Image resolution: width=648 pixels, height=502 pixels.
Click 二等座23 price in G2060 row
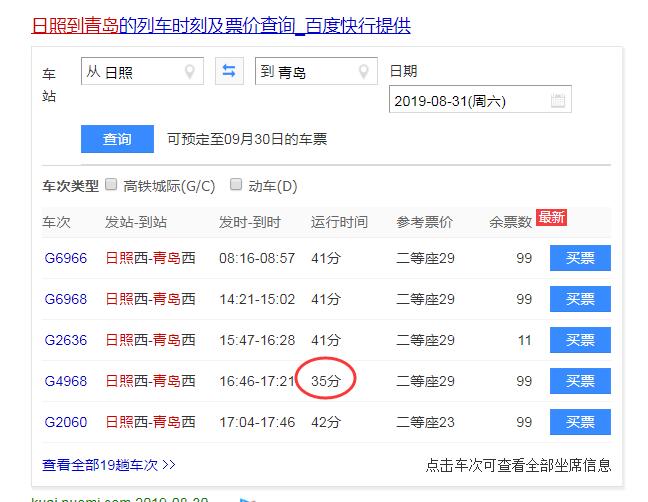click(x=425, y=422)
